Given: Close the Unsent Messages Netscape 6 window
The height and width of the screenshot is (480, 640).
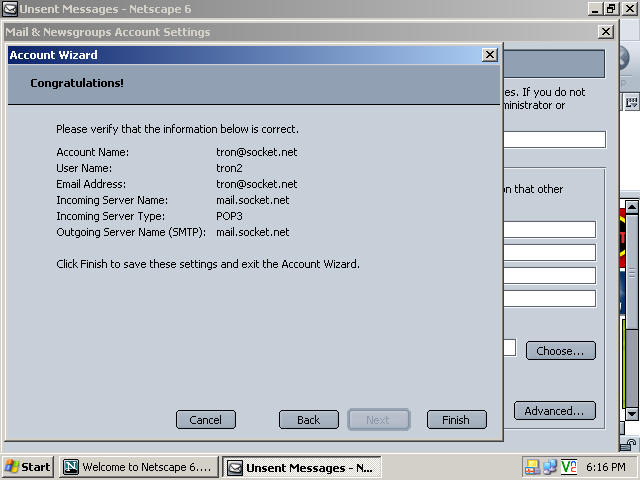Looking at the screenshot, I should click(x=629, y=9).
